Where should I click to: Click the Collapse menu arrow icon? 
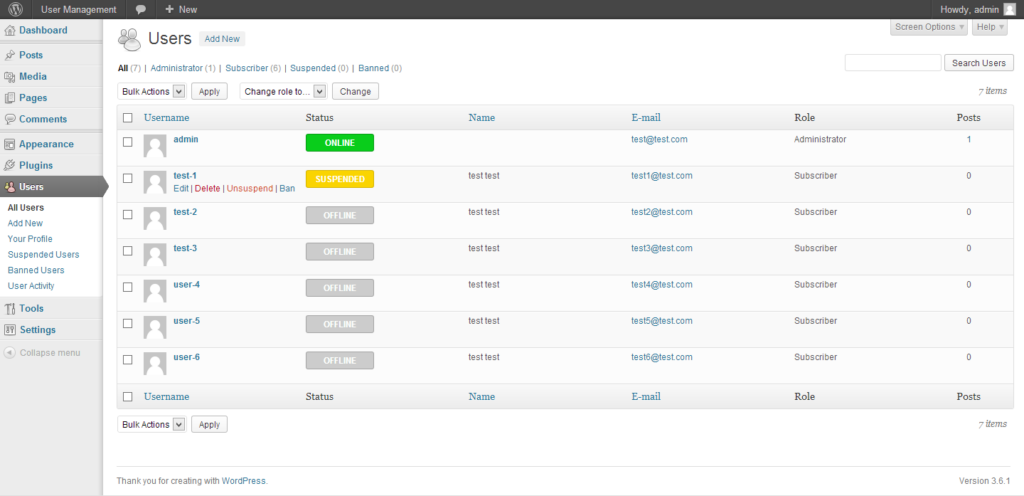(x=10, y=352)
